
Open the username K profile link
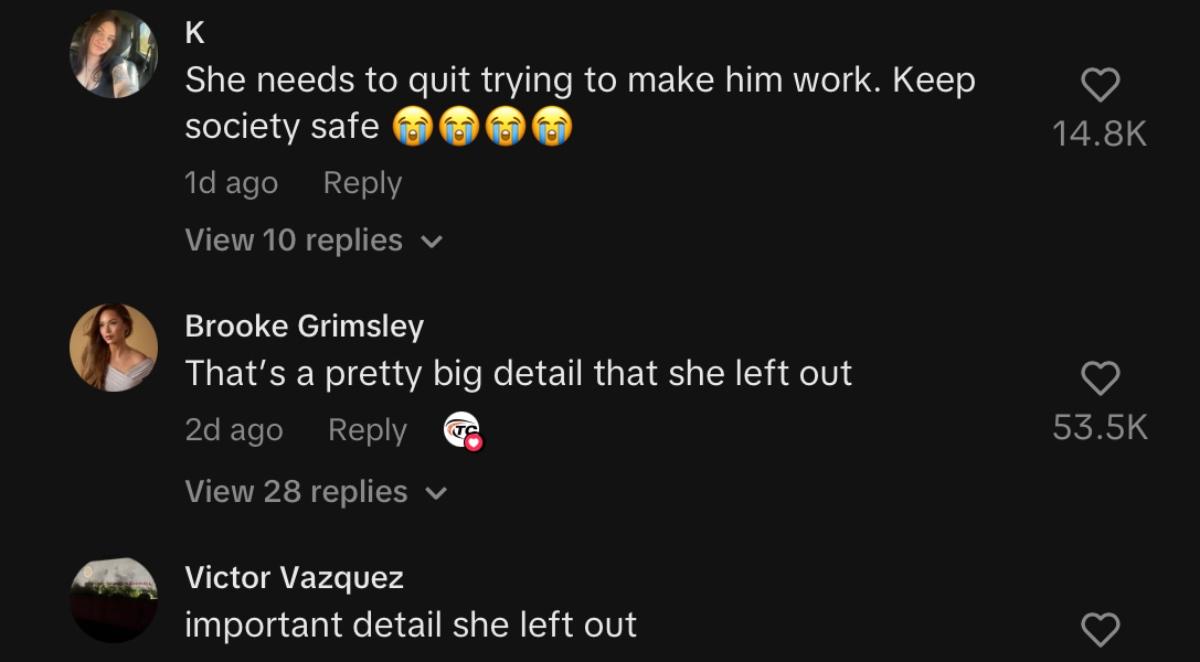pyautogui.click(x=195, y=33)
